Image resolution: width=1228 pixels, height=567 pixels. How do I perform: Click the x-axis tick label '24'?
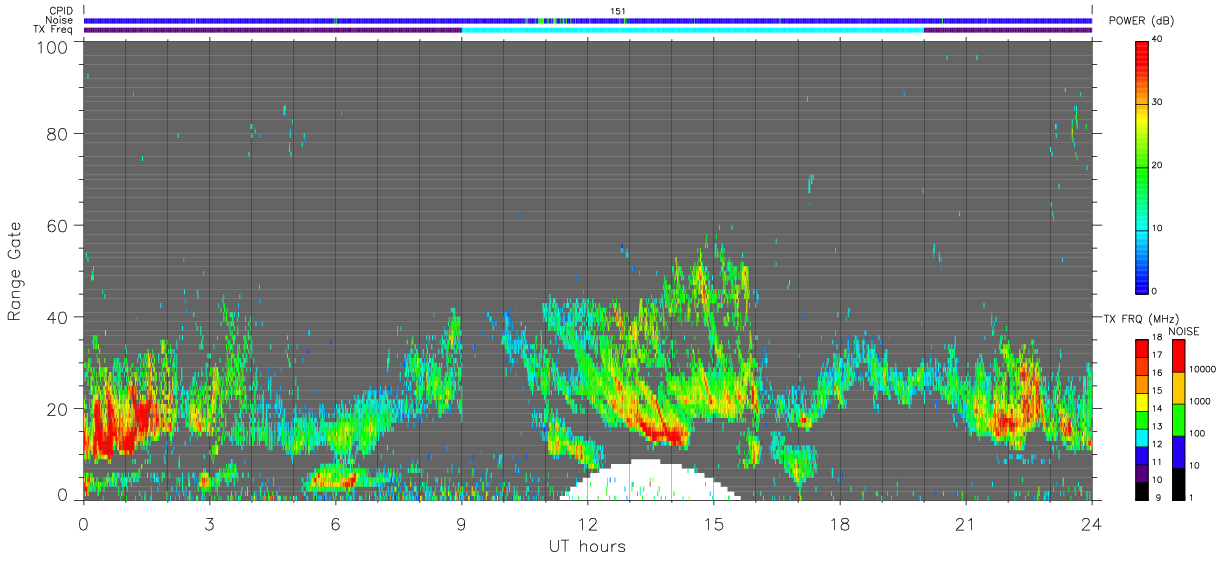[x=1091, y=524]
